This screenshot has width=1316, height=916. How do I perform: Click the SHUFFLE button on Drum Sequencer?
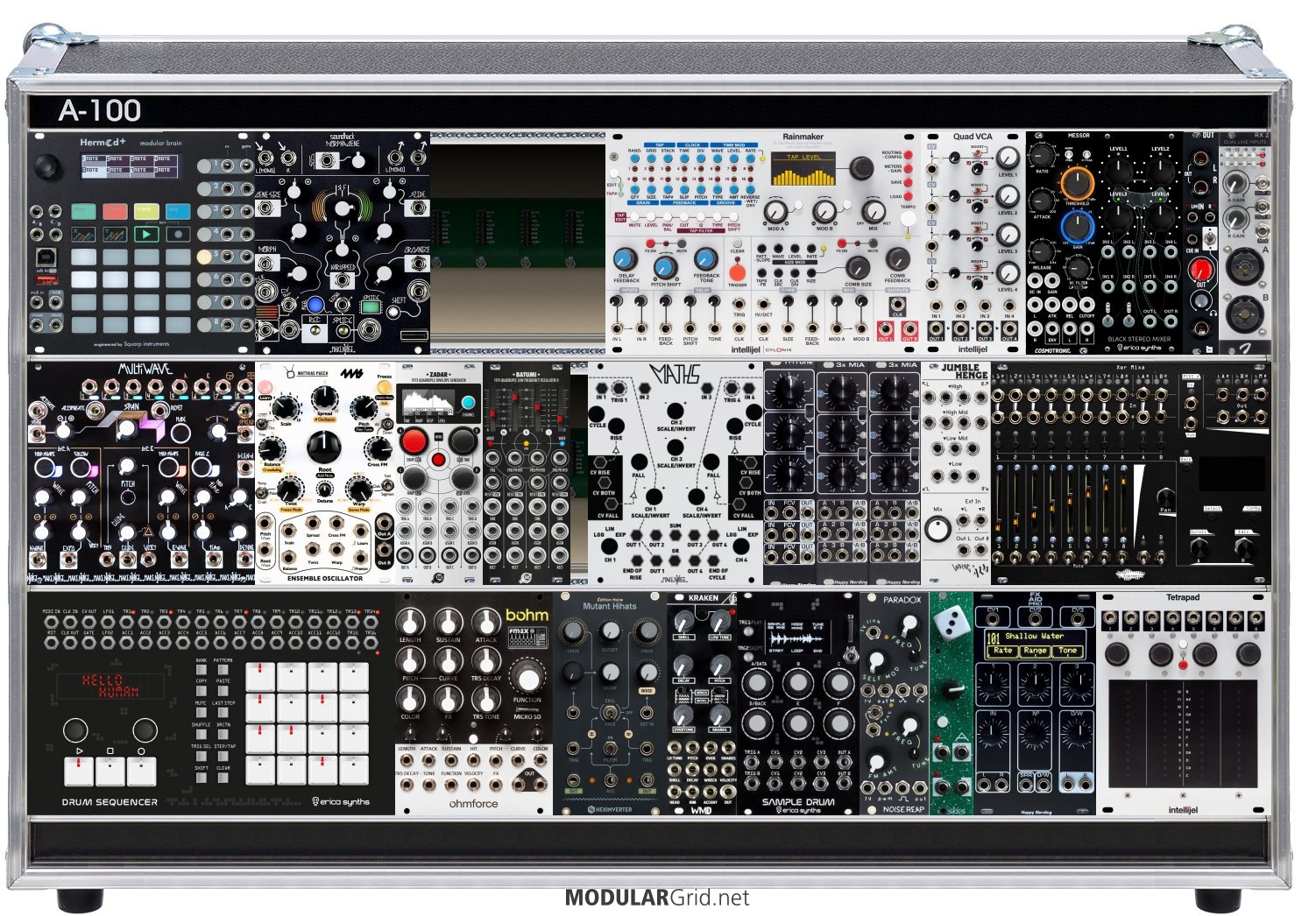point(201,734)
